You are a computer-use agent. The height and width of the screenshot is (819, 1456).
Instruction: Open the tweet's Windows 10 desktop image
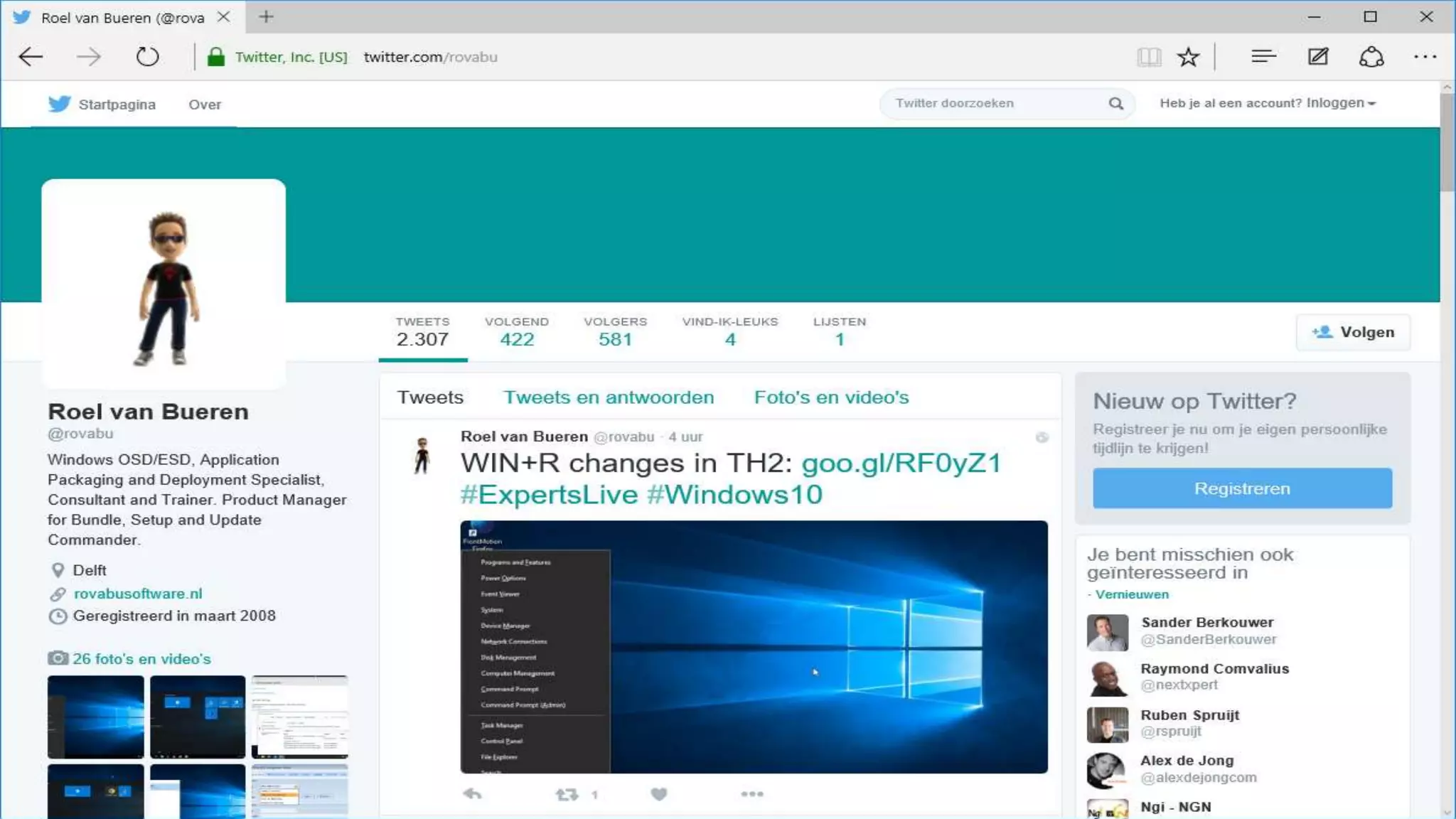pyautogui.click(x=754, y=647)
